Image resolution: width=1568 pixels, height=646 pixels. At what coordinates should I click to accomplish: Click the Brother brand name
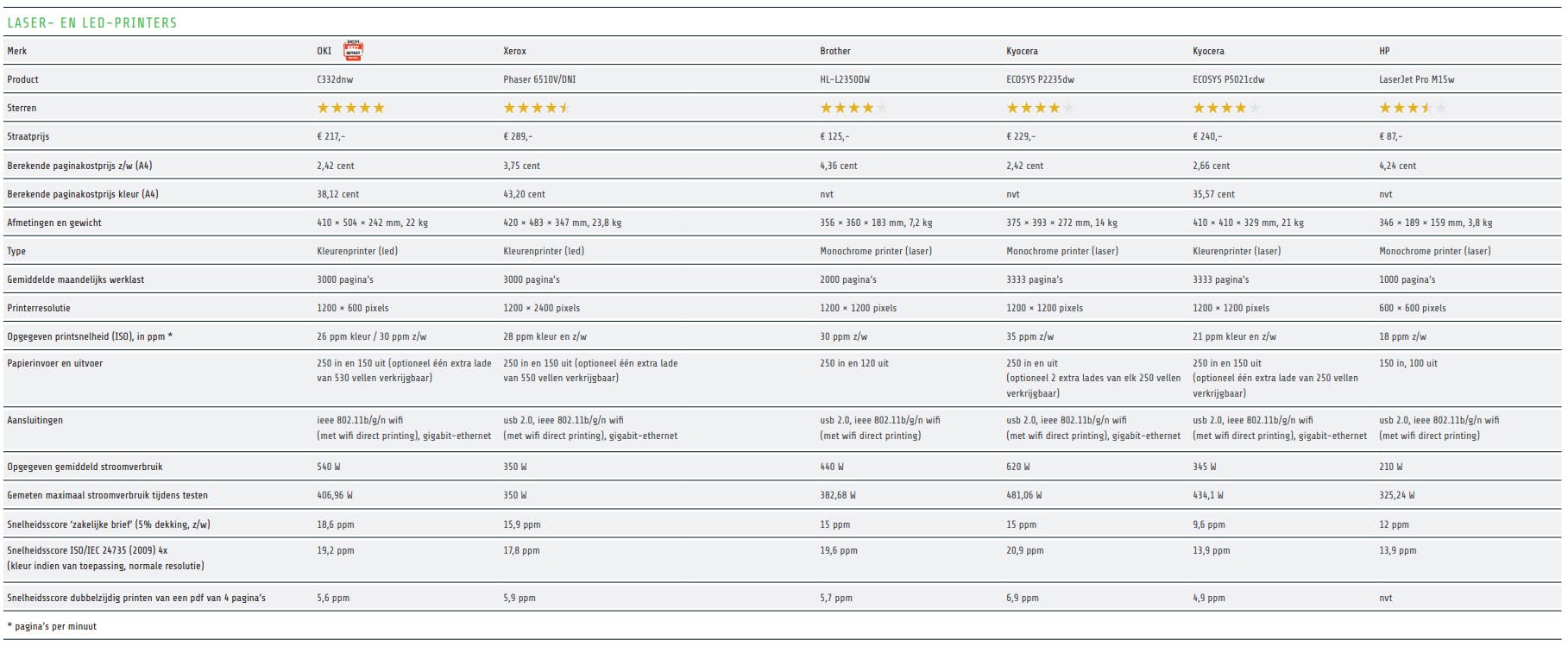tap(835, 51)
